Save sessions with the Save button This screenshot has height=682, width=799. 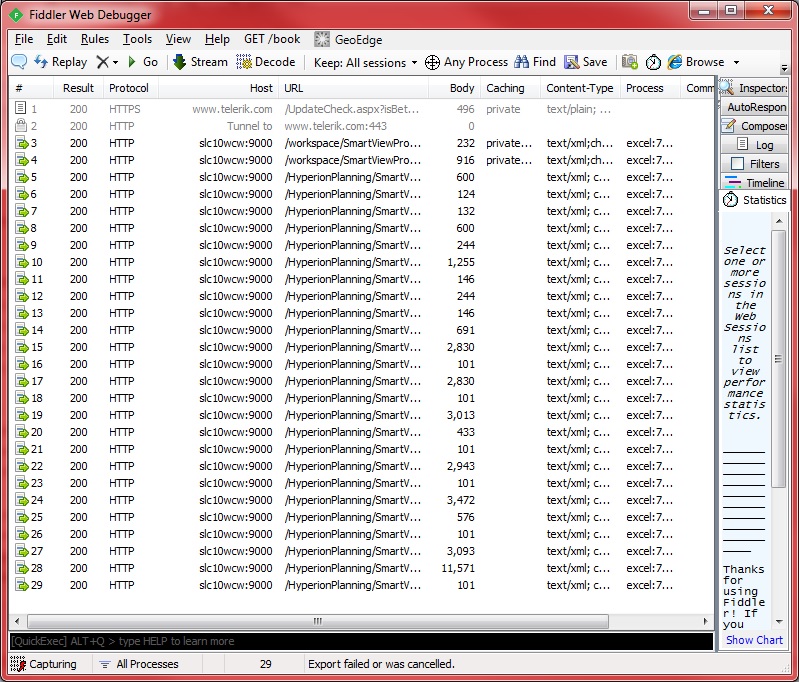(x=585, y=62)
